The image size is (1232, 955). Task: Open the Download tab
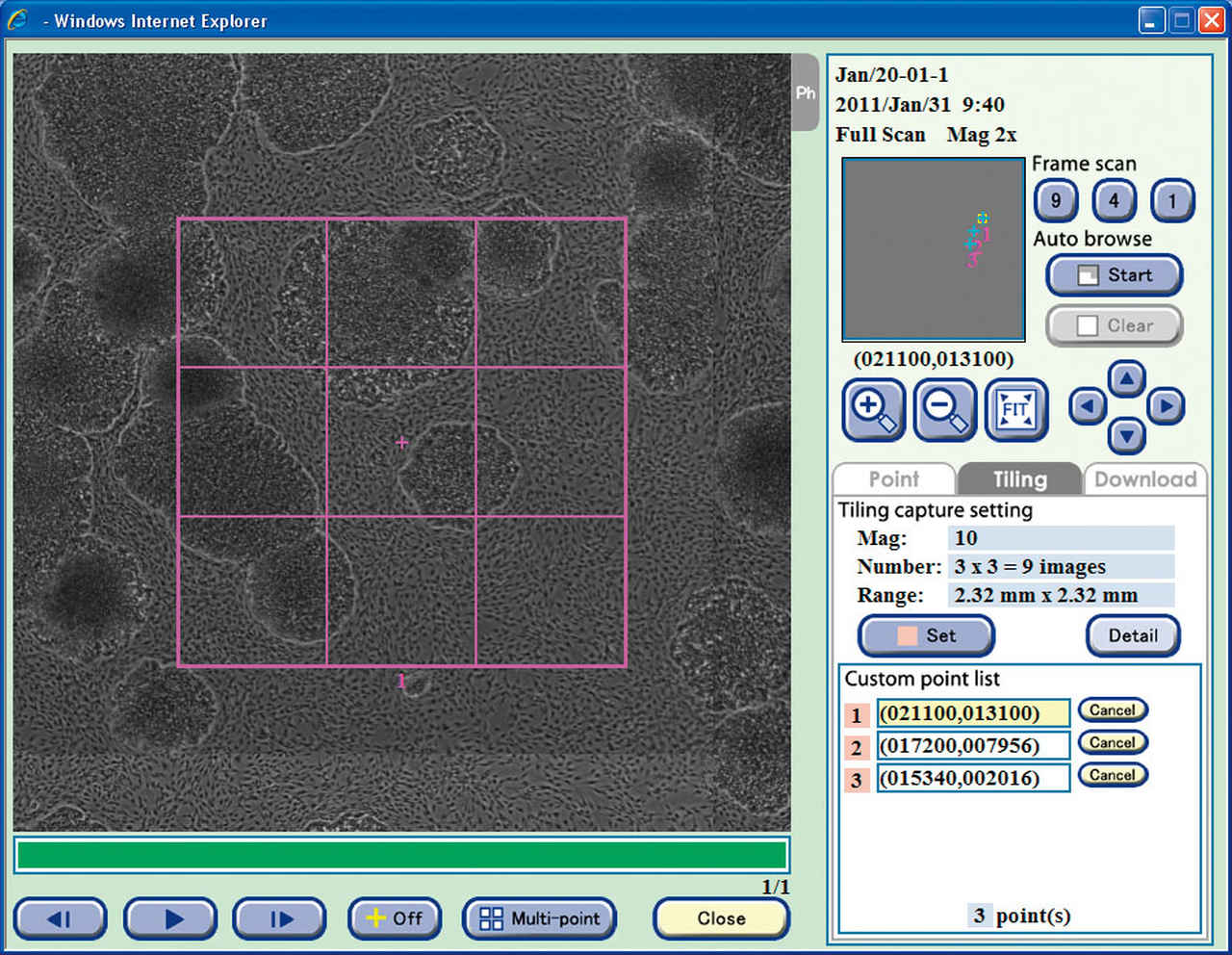1144,479
